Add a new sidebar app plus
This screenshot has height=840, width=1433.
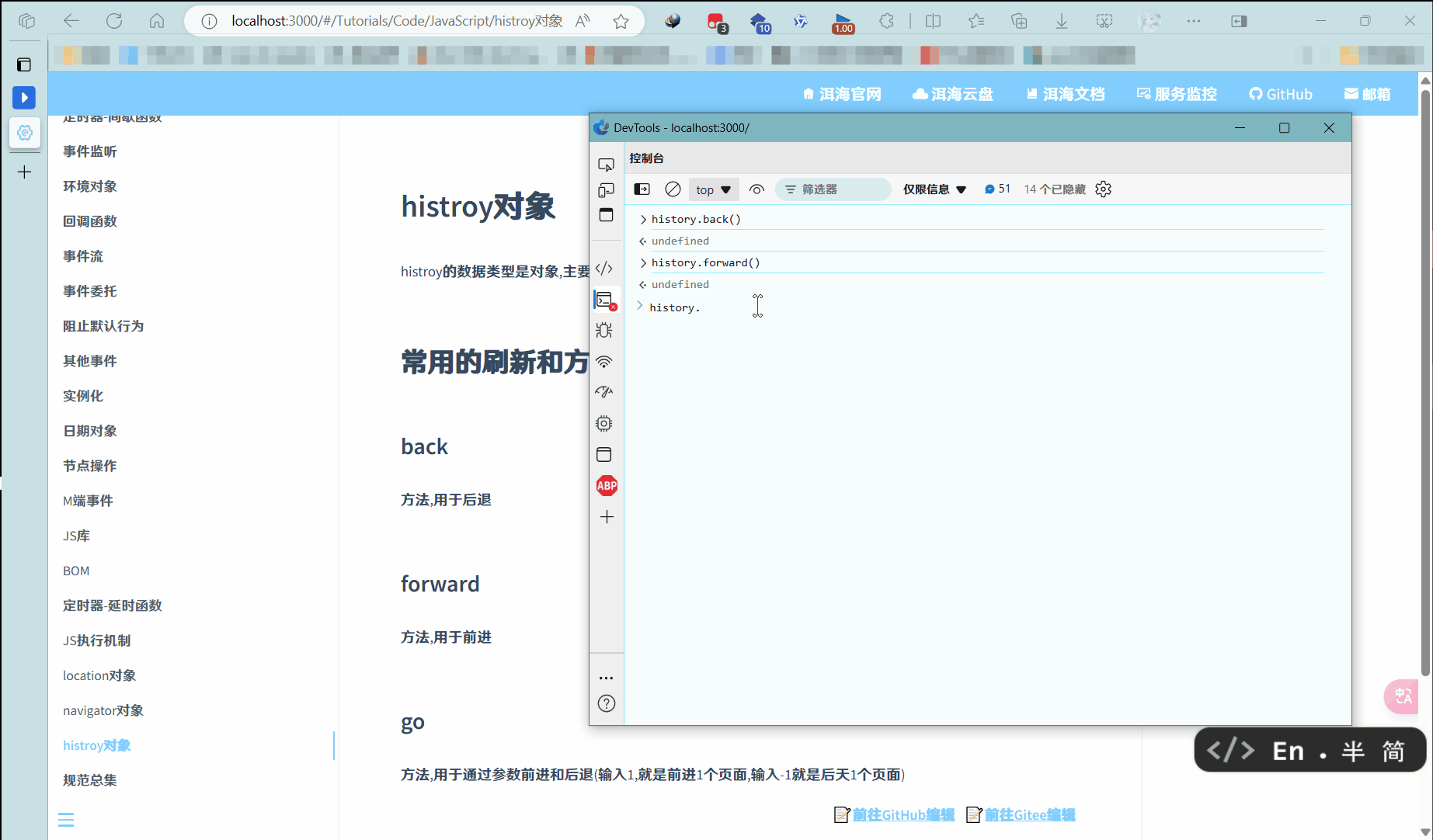point(24,172)
